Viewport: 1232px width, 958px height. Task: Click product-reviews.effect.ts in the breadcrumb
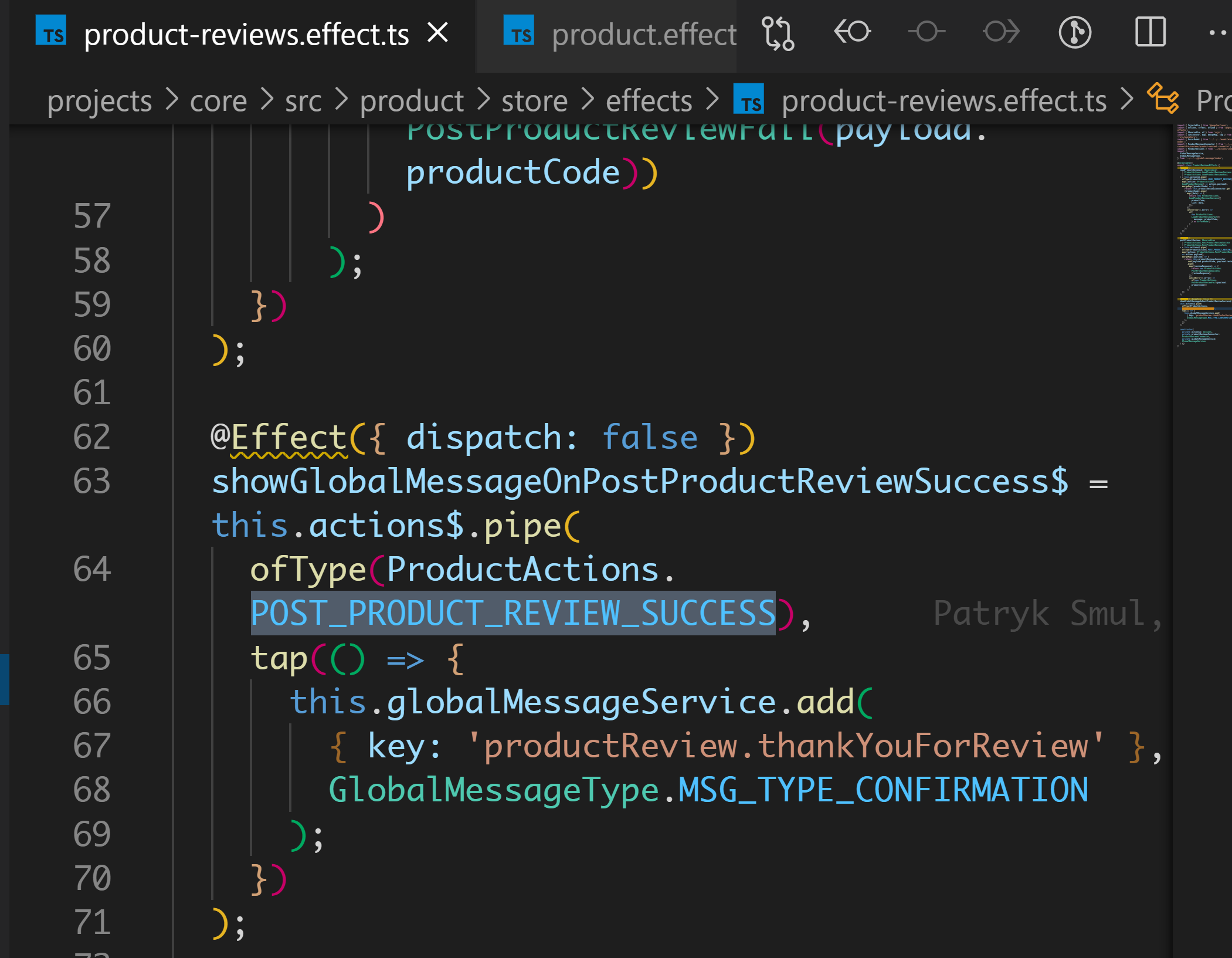coord(943,101)
